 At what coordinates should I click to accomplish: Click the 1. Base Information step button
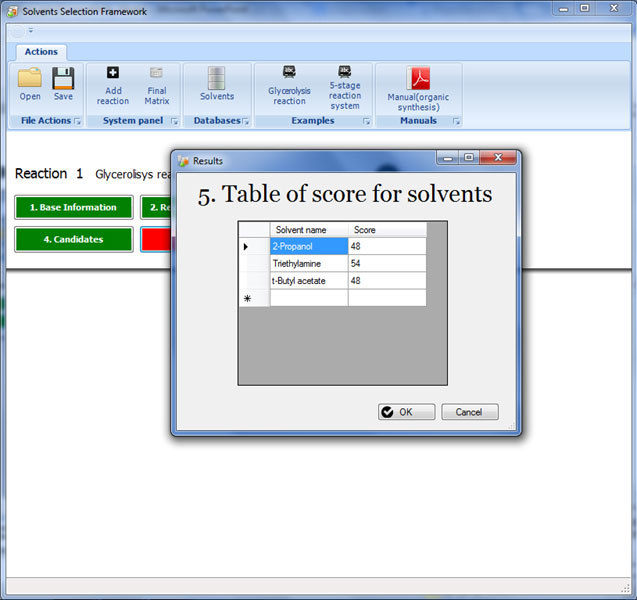coord(73,208)
